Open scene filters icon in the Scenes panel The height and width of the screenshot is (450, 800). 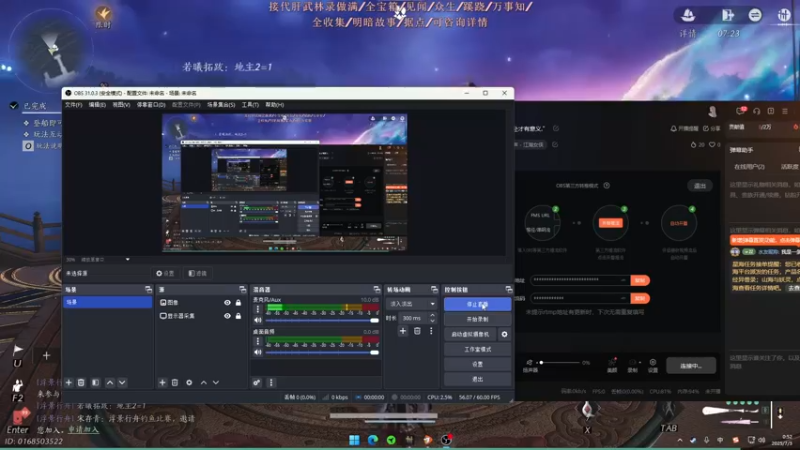pyautogui.click(x=95, y=383)
